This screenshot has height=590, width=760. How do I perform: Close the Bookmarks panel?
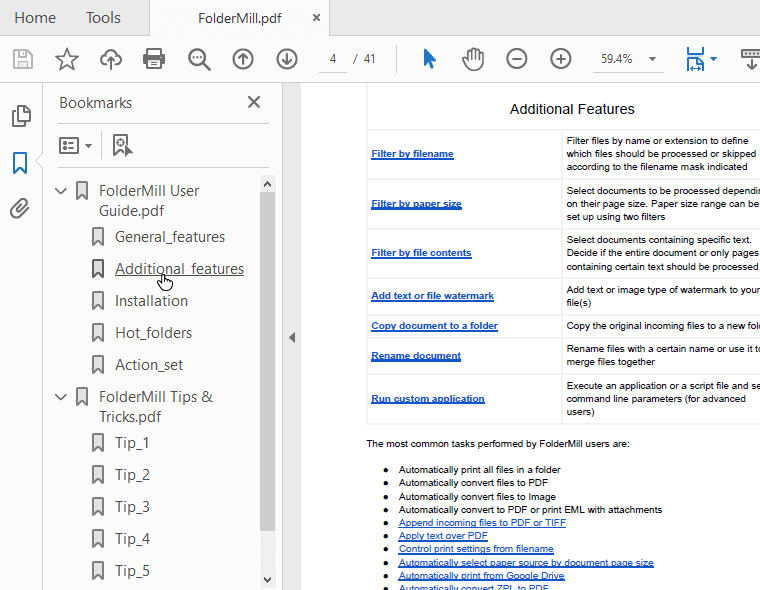(254, 102)
